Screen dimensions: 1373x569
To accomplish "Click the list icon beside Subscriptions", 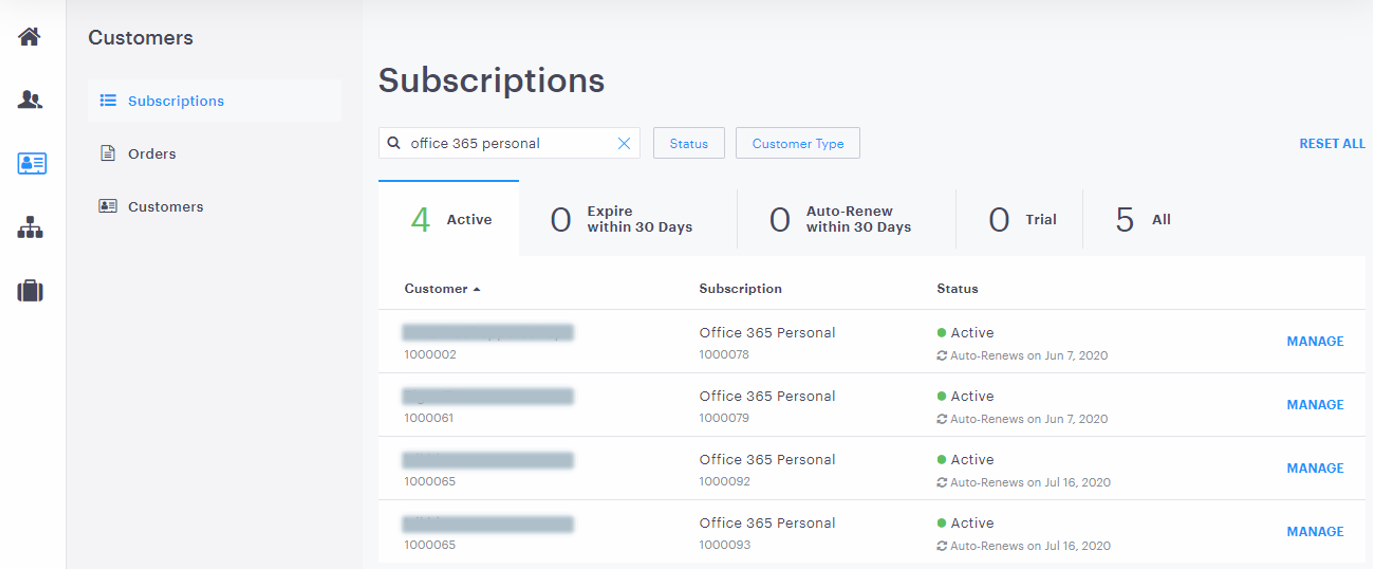I will point(108,101).
